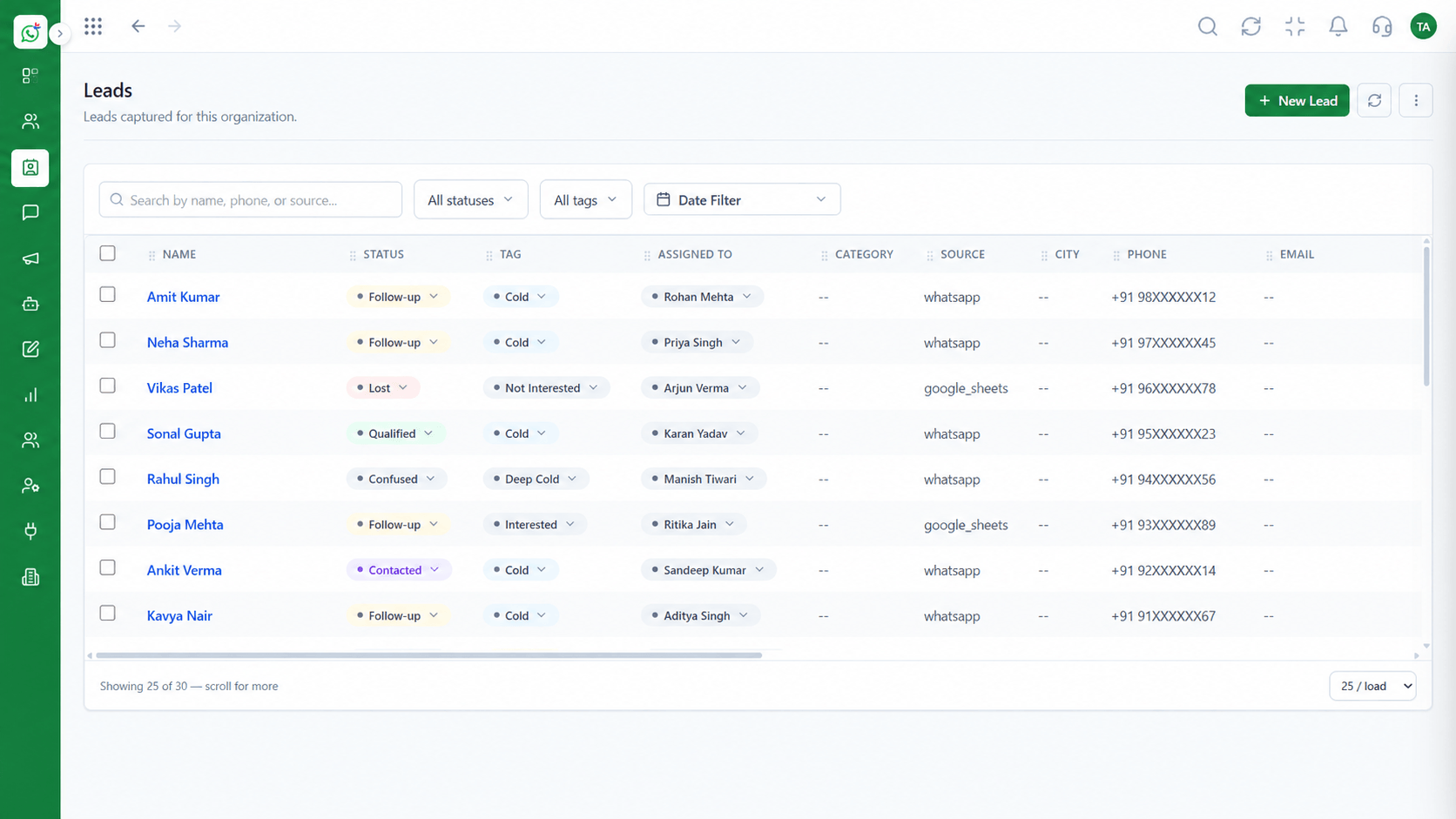Click the New Lead button
1456x819 pixels.
1297,100
